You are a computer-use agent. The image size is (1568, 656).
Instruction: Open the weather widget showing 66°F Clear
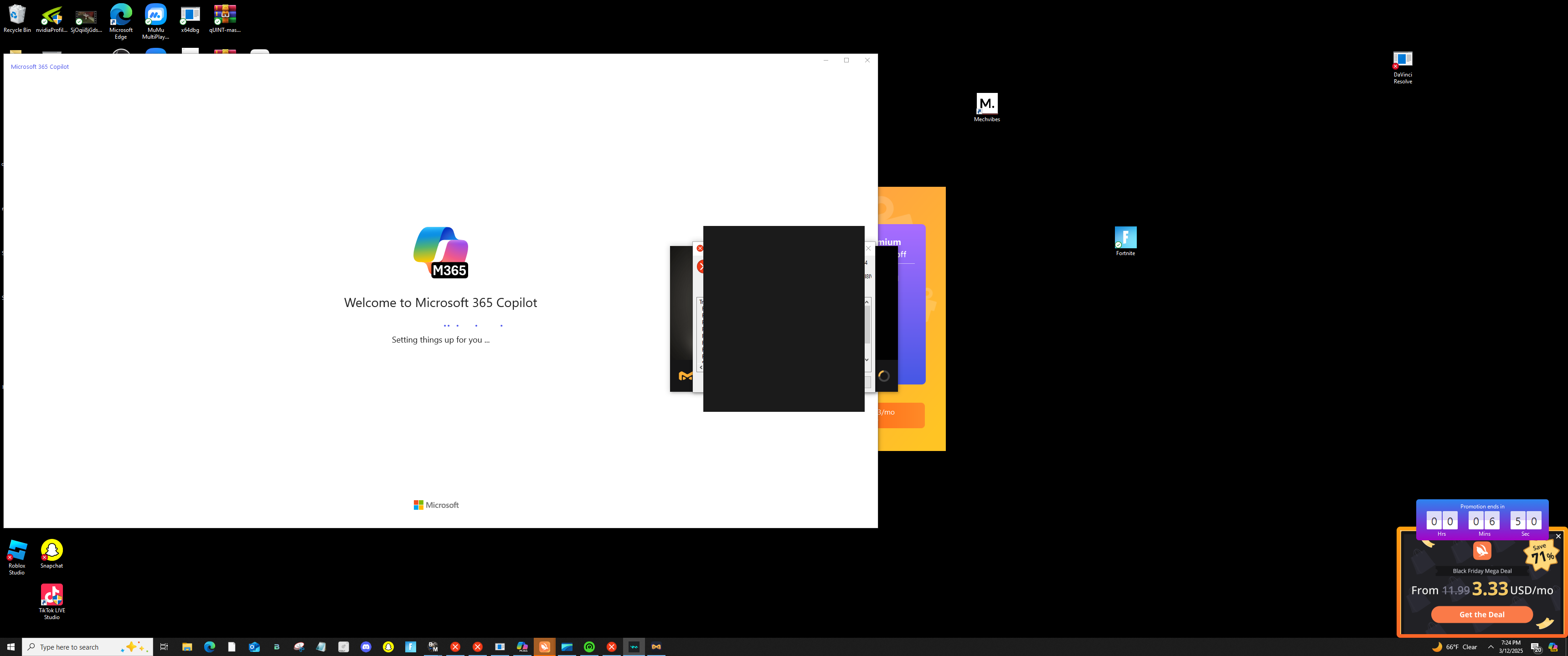coord(1455,647)
